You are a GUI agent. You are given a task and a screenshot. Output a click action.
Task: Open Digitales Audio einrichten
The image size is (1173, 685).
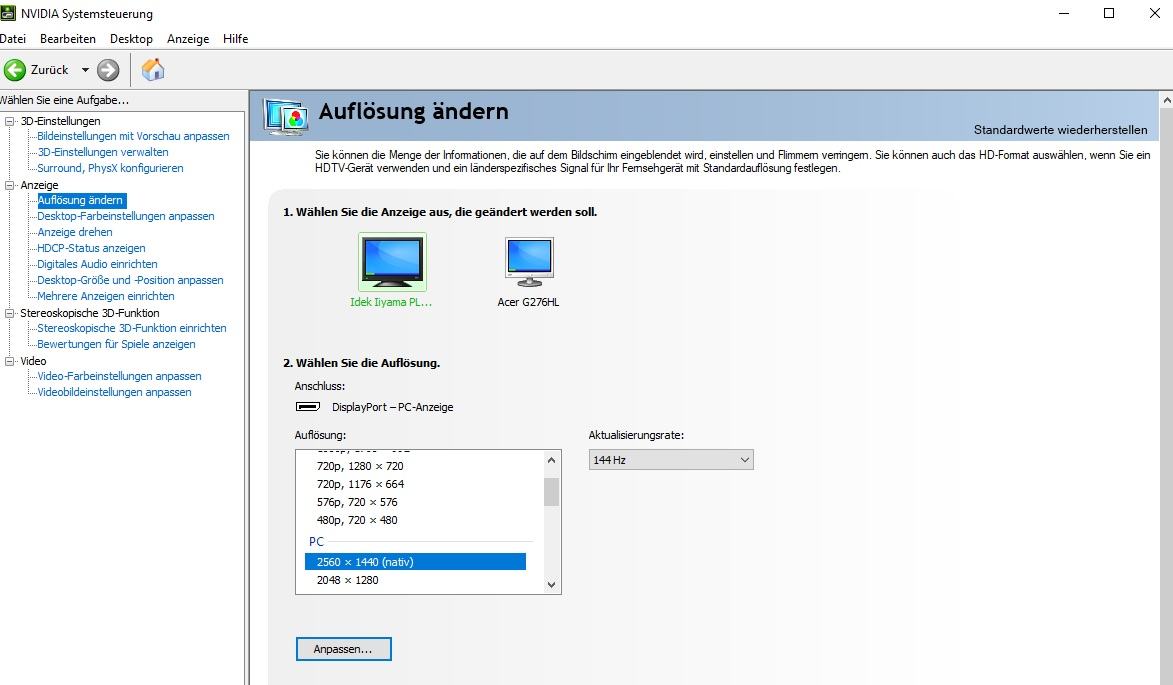click(97, 264)
